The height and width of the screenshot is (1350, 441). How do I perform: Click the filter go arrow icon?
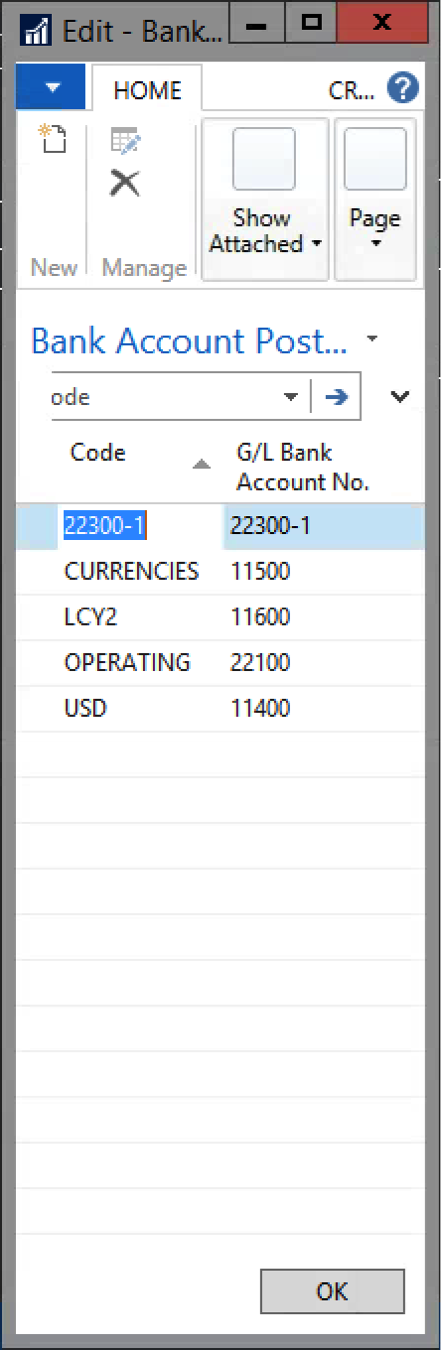pyautogui.click(x=337, y=397)
